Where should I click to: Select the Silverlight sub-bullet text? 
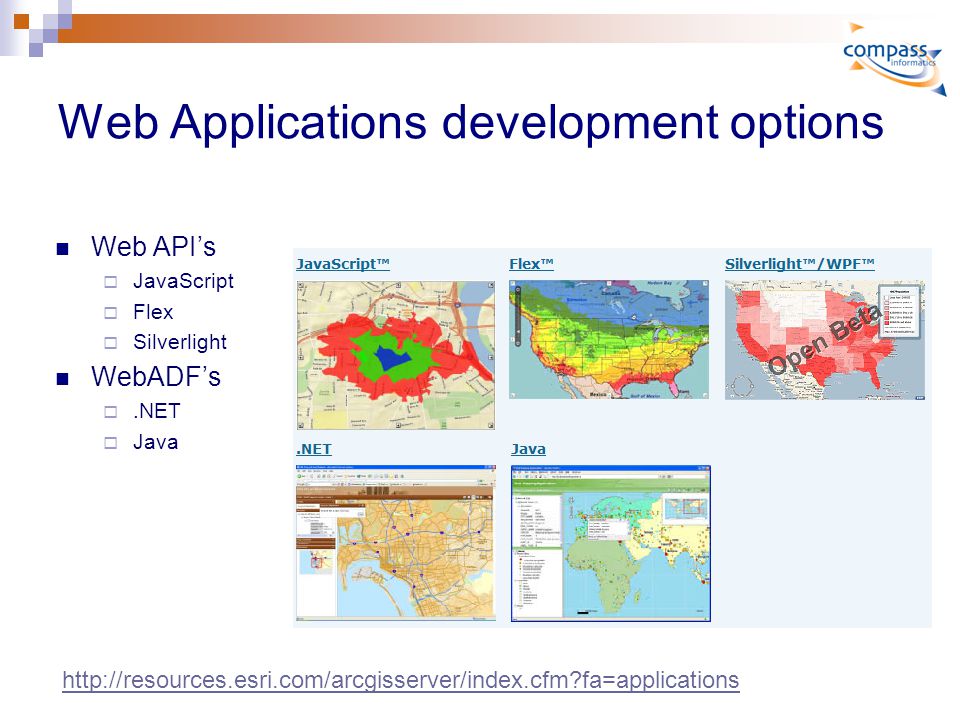(x=180, y=342)
